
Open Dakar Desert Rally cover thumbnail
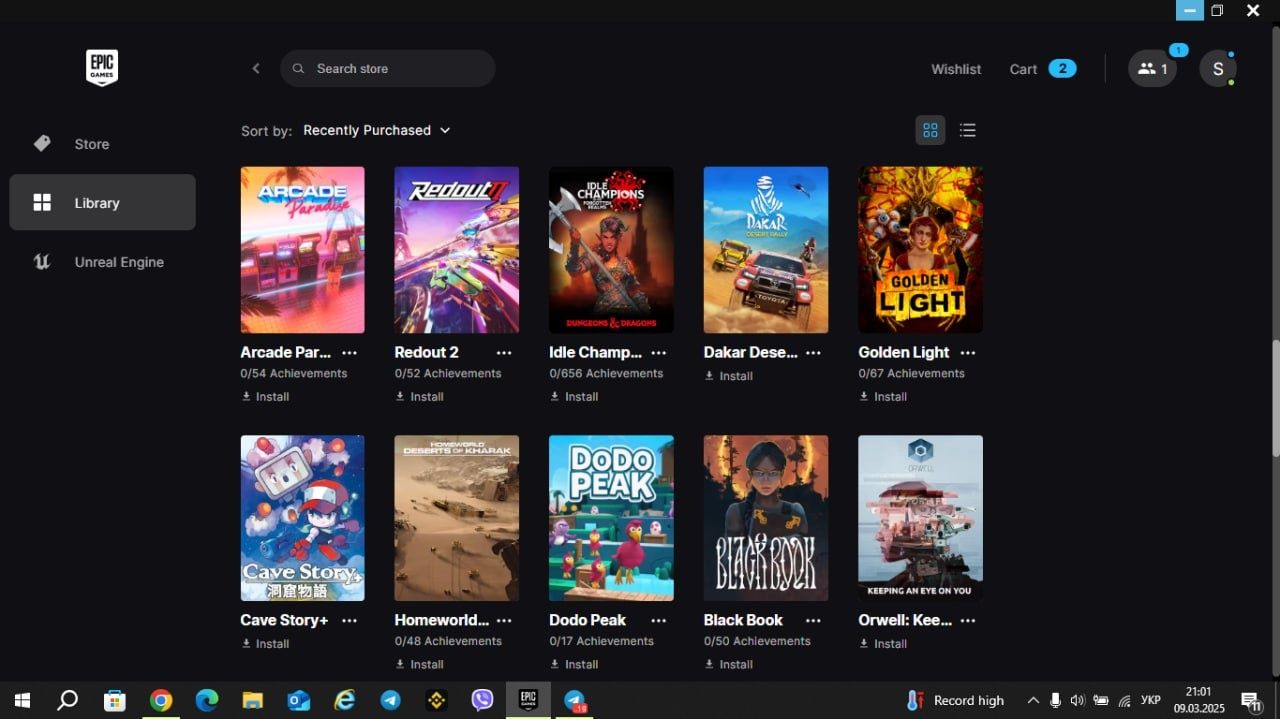coord(766,250)
